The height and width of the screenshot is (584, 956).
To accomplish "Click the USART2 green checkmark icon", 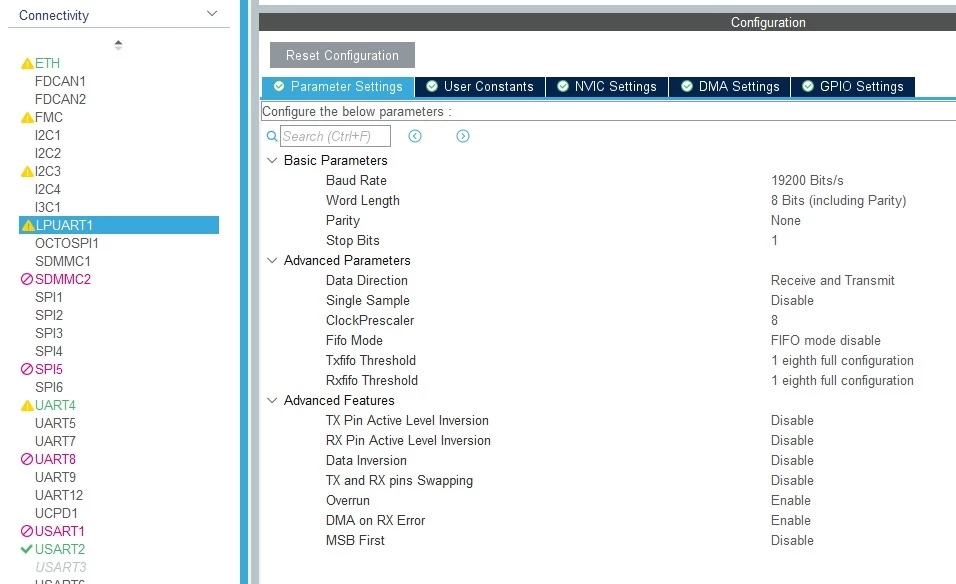I will 26,549.
